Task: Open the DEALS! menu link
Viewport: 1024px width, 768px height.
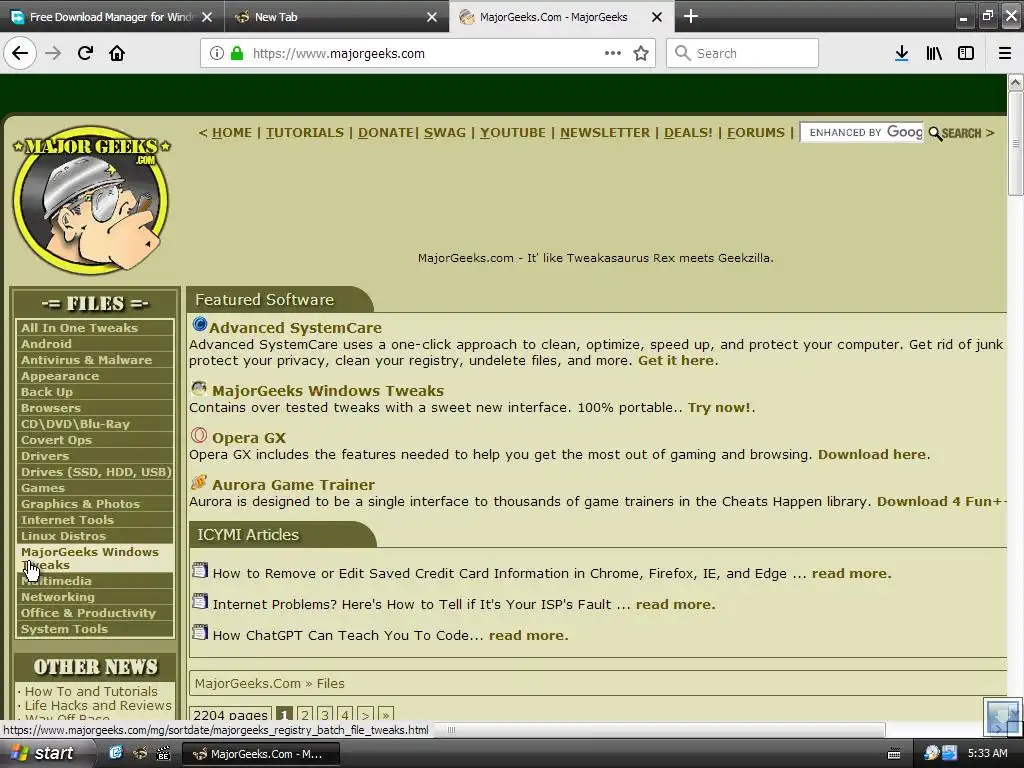Action: (x=688, y=133)
